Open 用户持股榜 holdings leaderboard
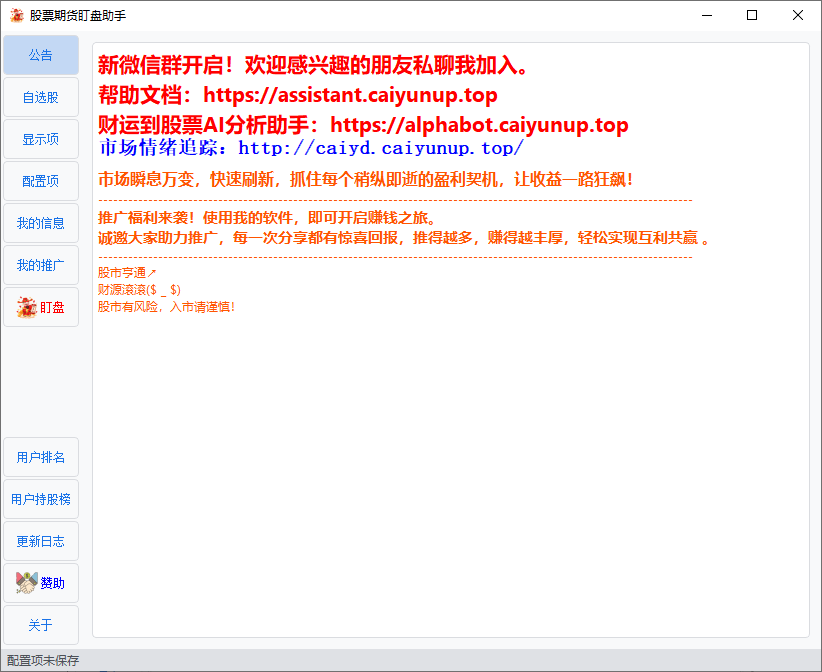This screenshot has height=672, width=822. tap(41, 499)
